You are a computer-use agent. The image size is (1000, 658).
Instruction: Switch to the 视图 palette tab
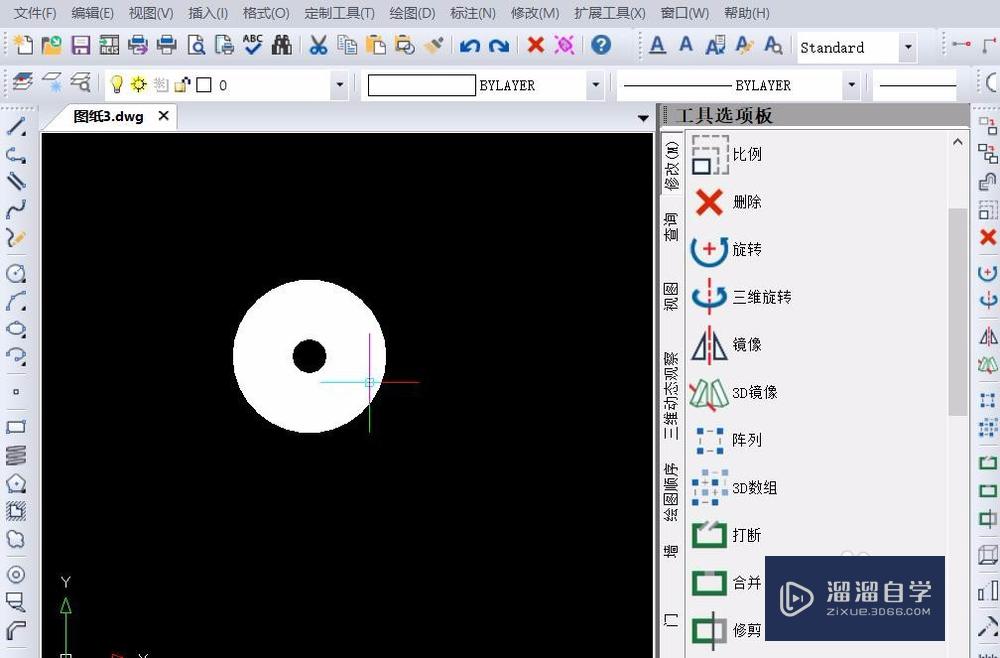(x=672, y=296)
